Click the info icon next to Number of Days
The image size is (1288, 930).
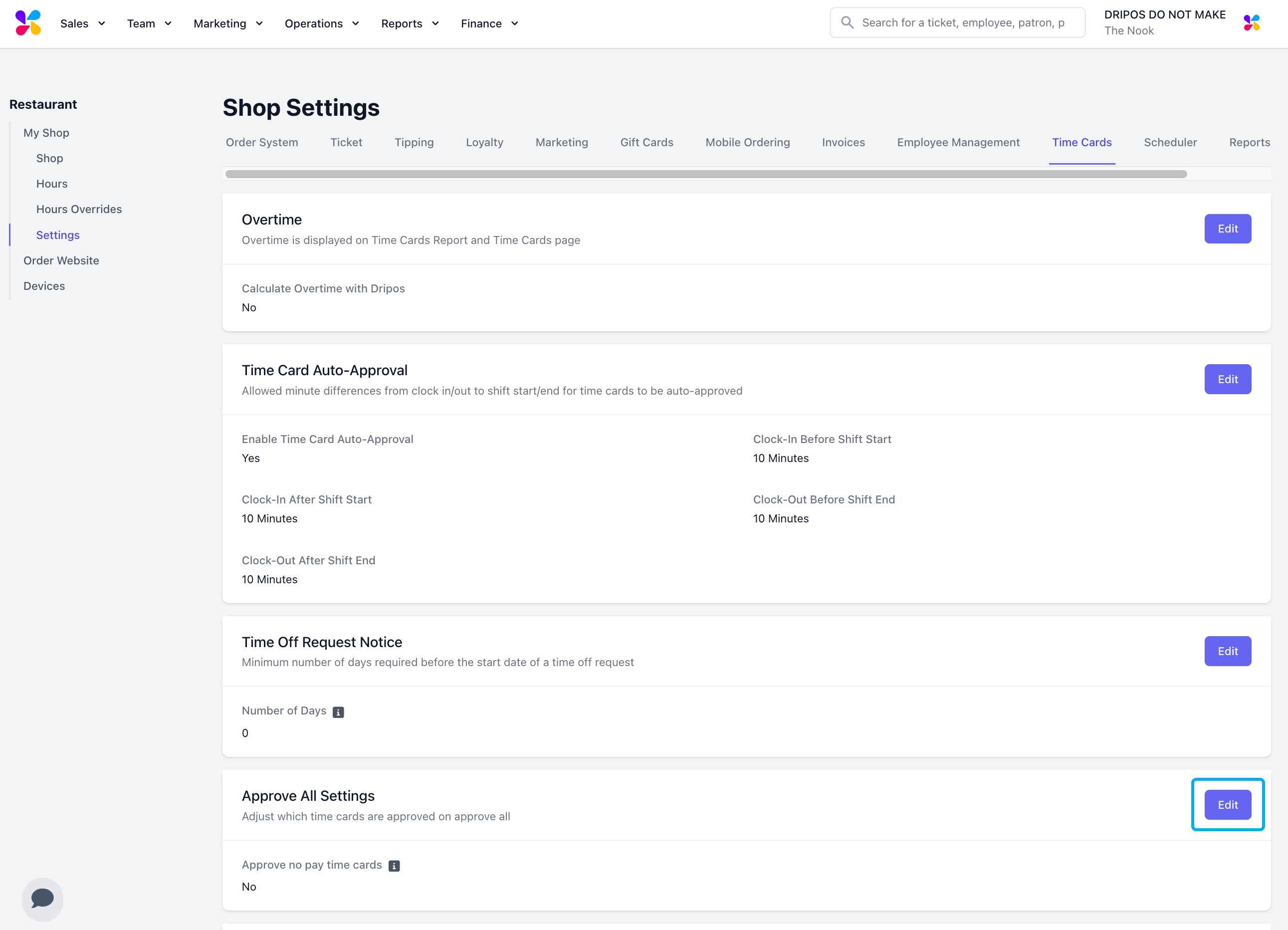(338, 712)
